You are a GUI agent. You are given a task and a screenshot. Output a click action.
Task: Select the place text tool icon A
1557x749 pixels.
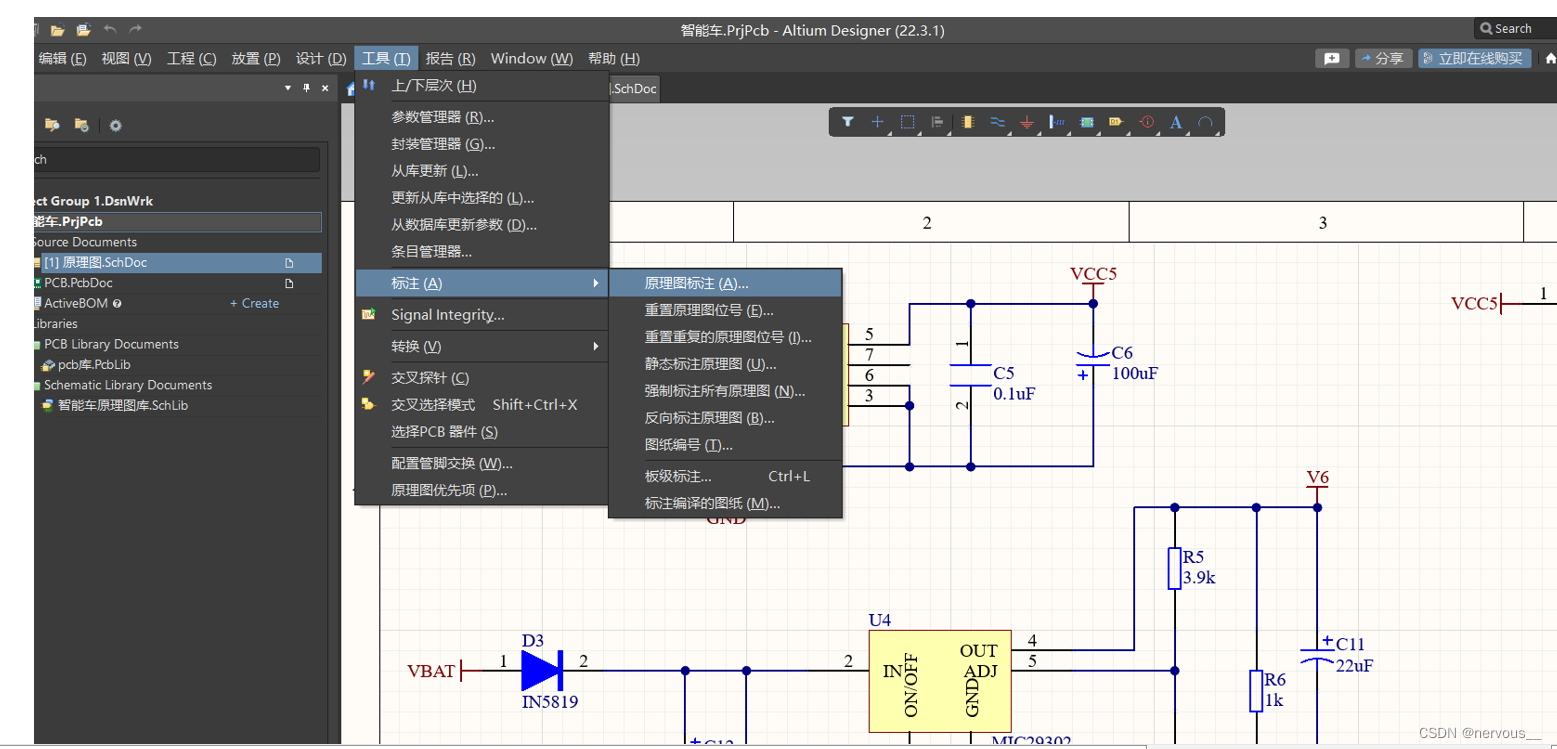[1176, 122]
